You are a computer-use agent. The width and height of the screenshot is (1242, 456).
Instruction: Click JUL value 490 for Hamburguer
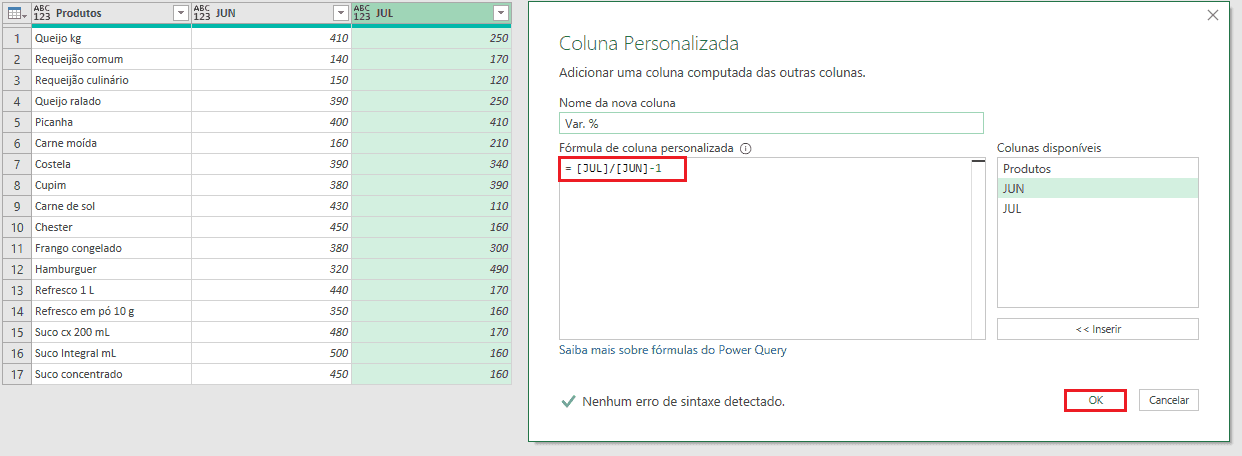pyautogui.click(x=431, y=269)
